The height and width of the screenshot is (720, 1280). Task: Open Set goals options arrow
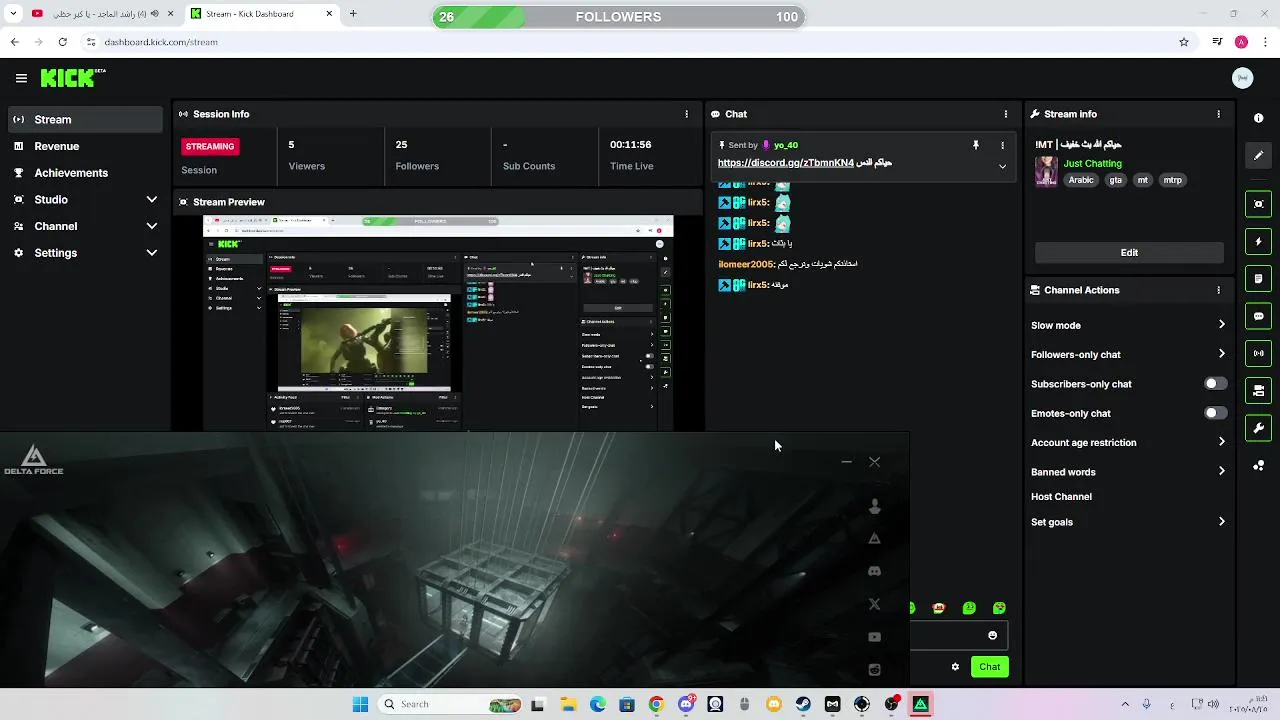(x=1221, y=522)
